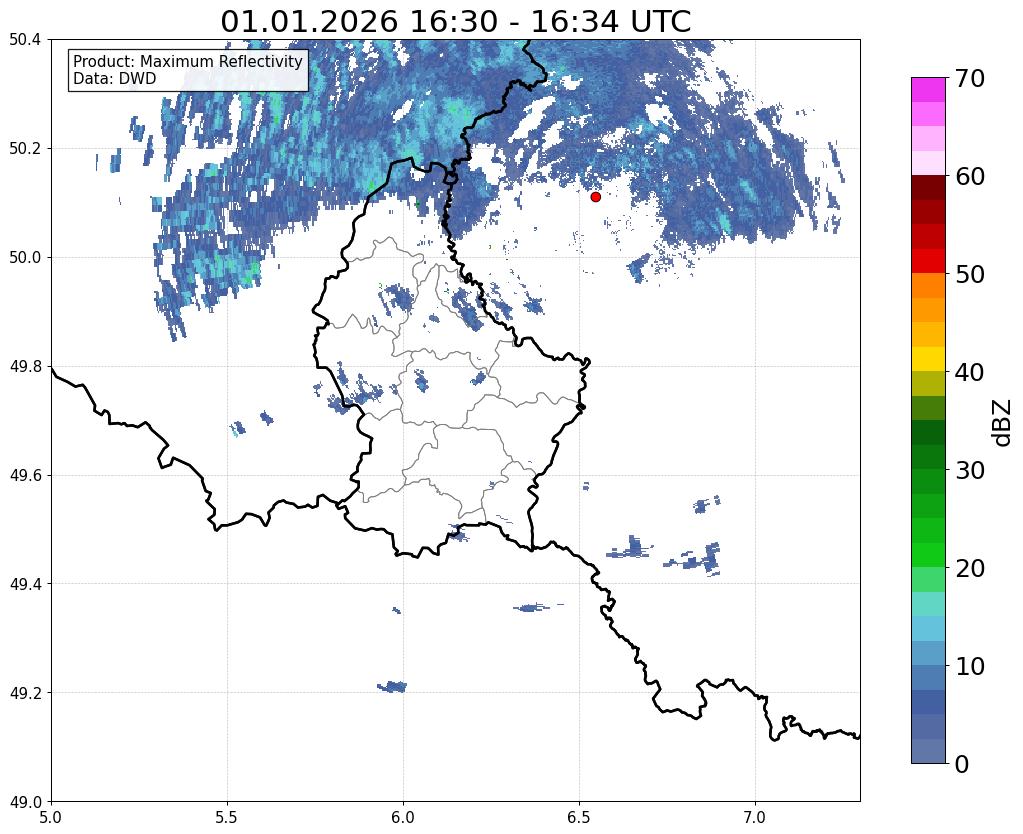1023x834 pixels.
Task: Click the 'dBZ' colorbar unit label
Action: [1003, 423]
